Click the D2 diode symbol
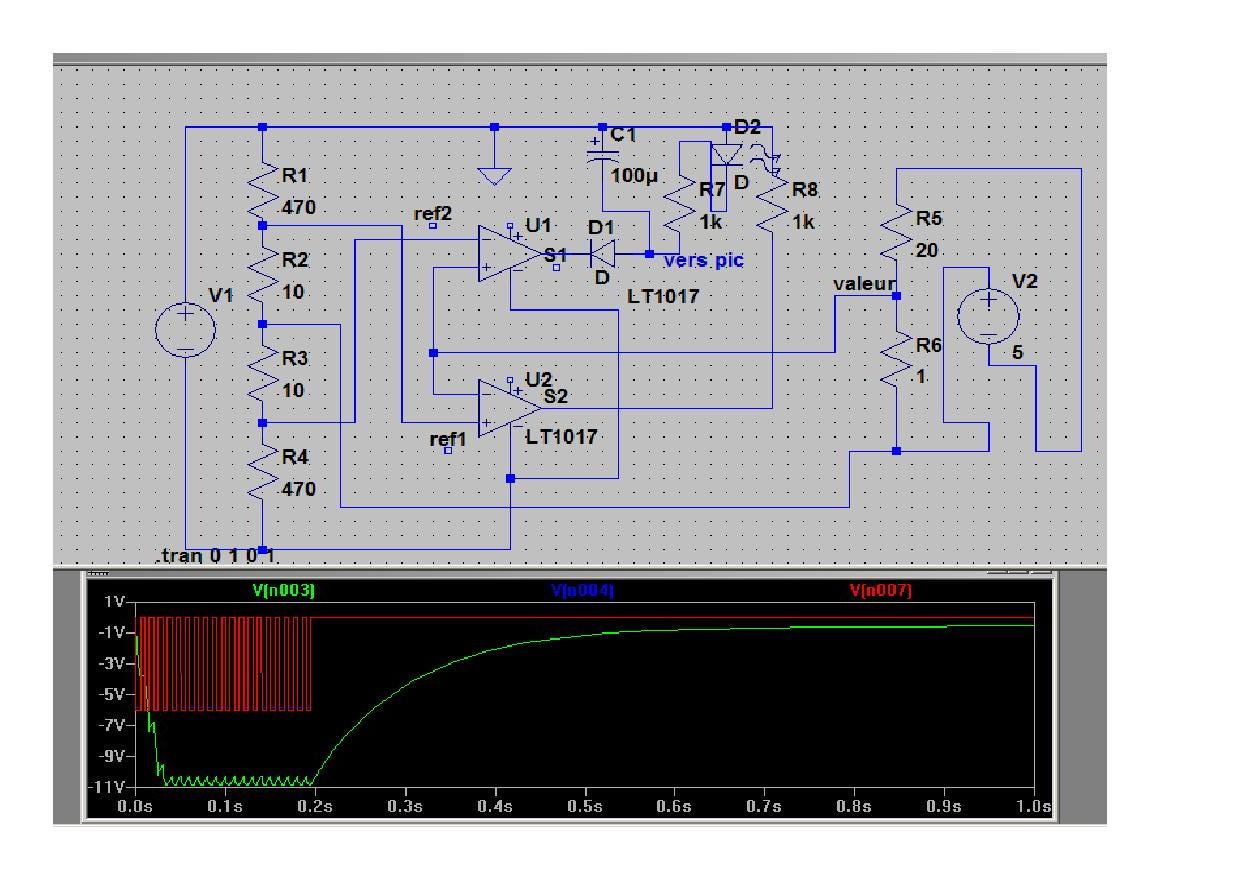The image size is (1240, 875). pos(726,155)
